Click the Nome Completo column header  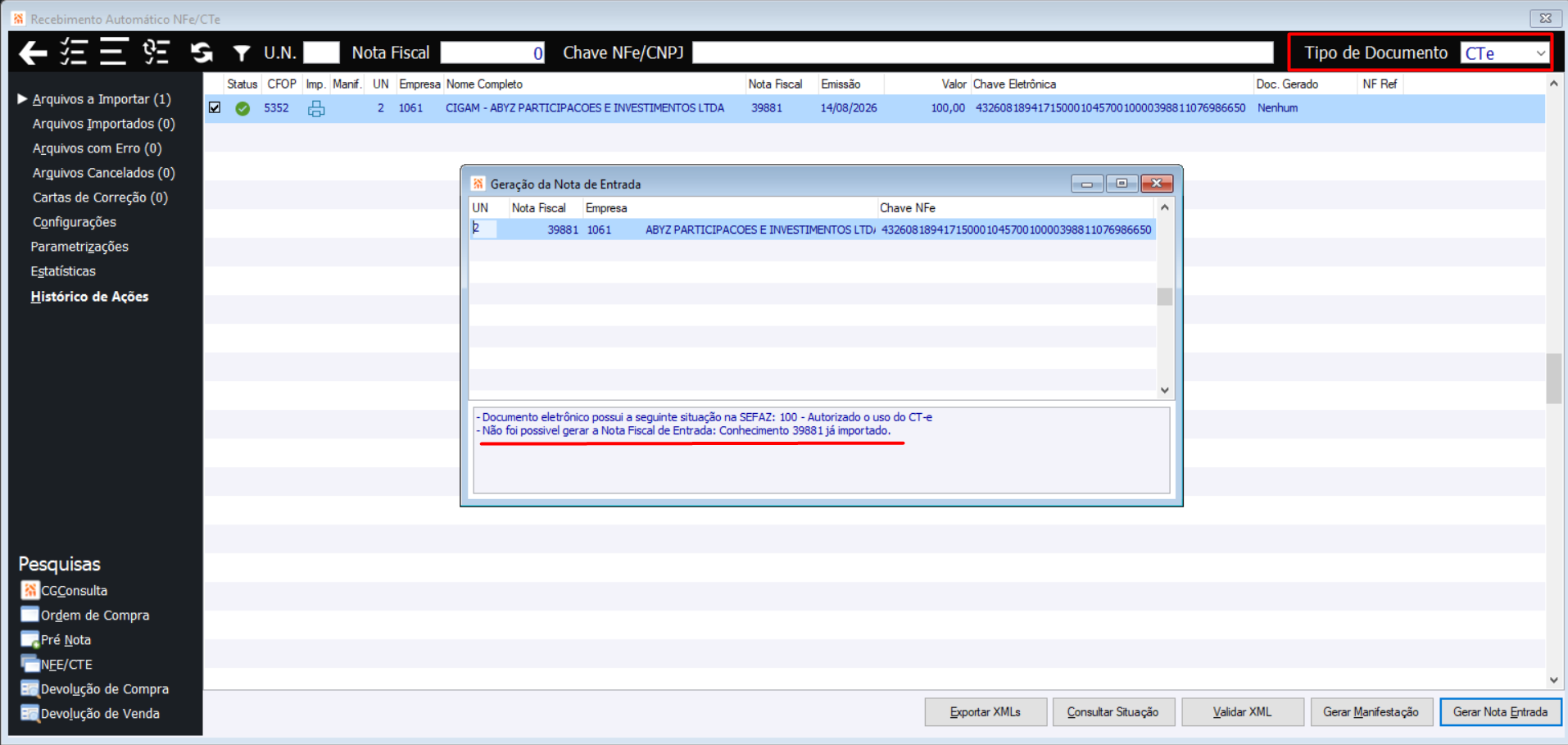point(594,84)
